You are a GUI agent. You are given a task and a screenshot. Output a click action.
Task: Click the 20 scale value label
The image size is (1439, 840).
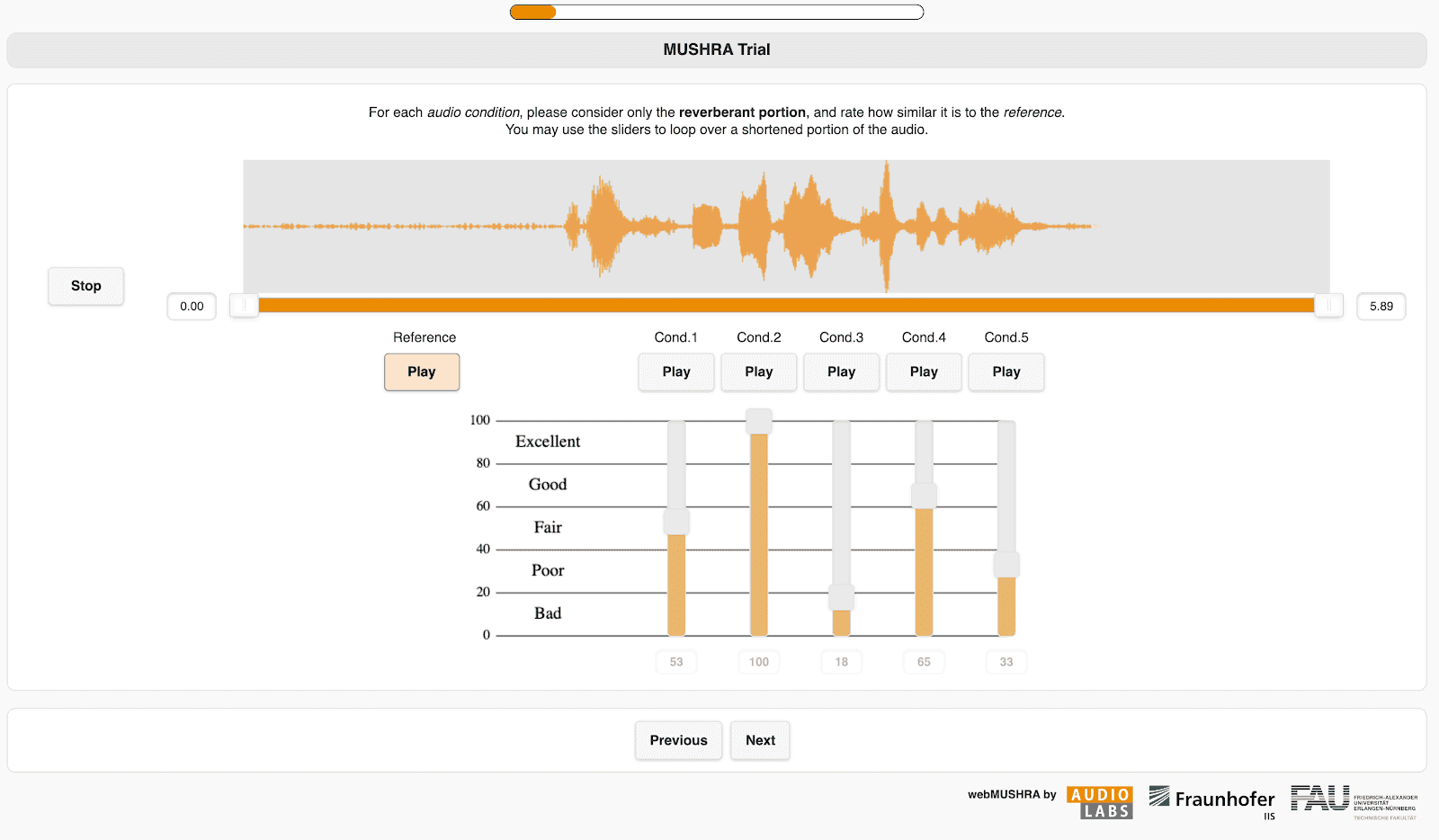click(x=483, y=592)
